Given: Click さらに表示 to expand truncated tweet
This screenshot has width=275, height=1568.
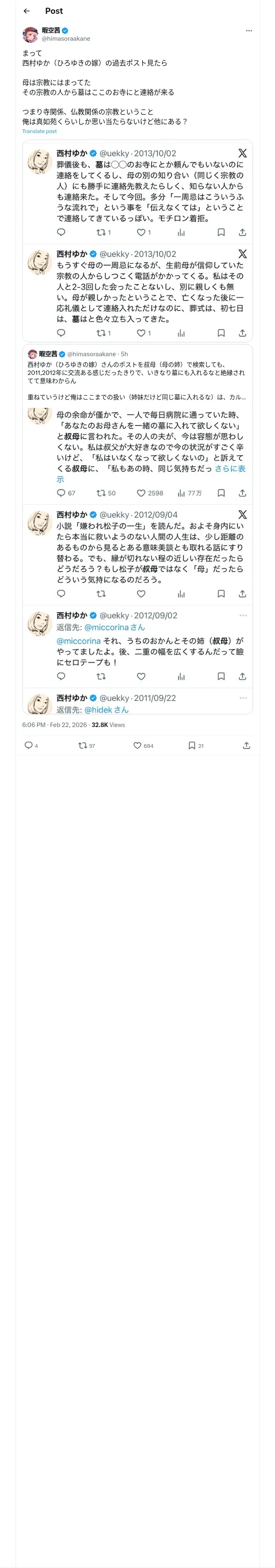Looking at the screenshot, I should point(230,469).
